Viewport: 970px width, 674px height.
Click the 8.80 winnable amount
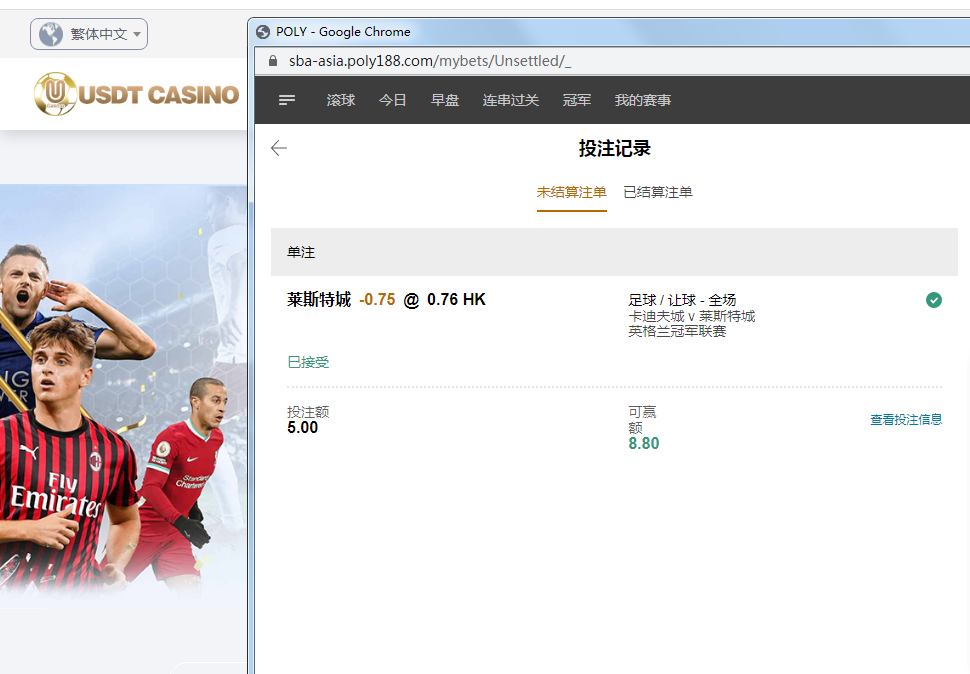pos(644,443)
